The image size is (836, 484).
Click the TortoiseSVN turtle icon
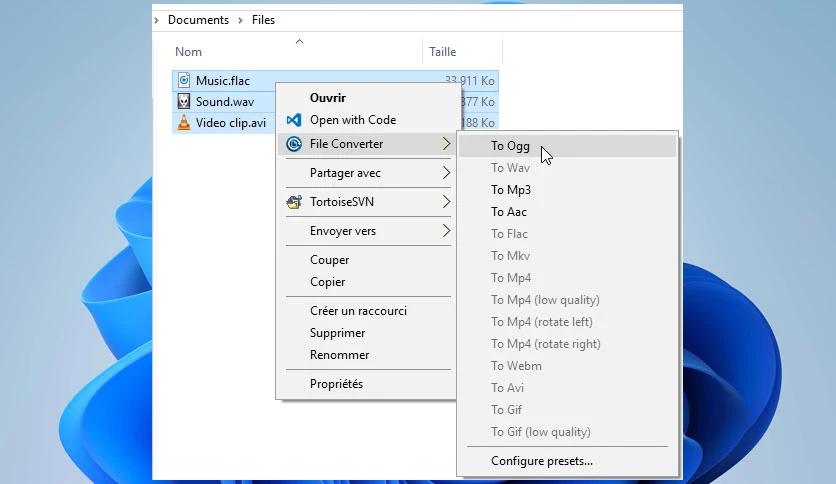coord(294,202)
